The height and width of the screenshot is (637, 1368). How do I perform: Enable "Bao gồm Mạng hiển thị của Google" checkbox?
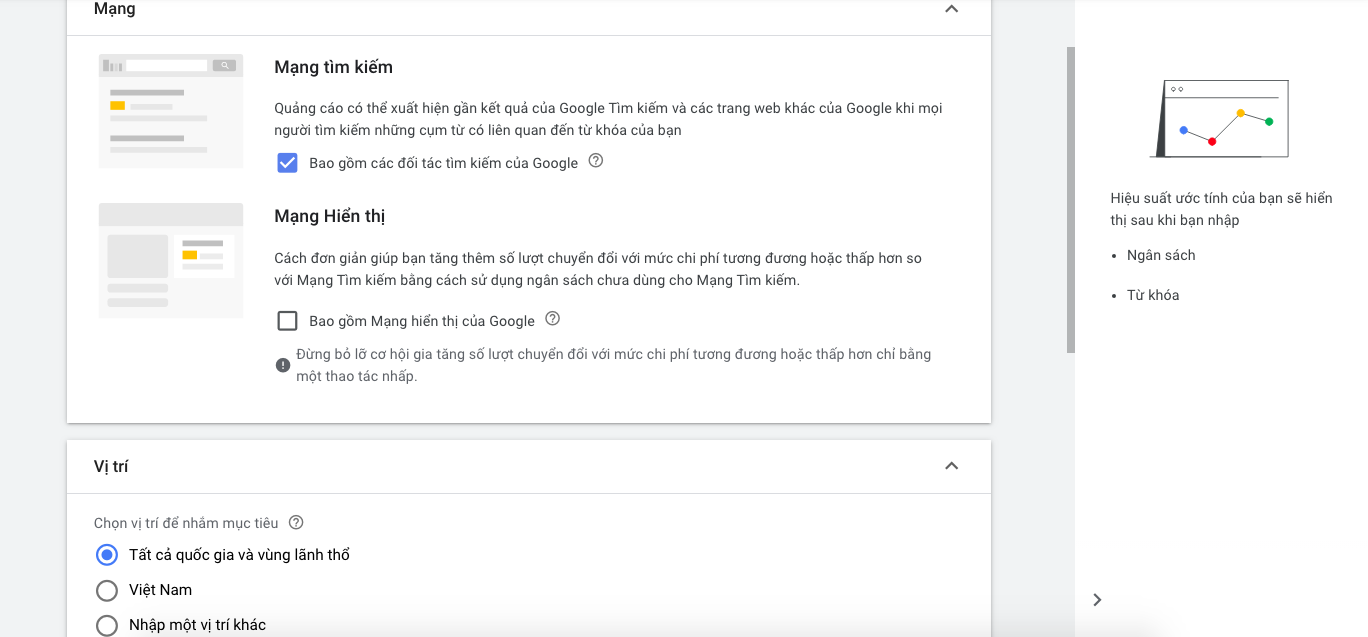point(287,321)
